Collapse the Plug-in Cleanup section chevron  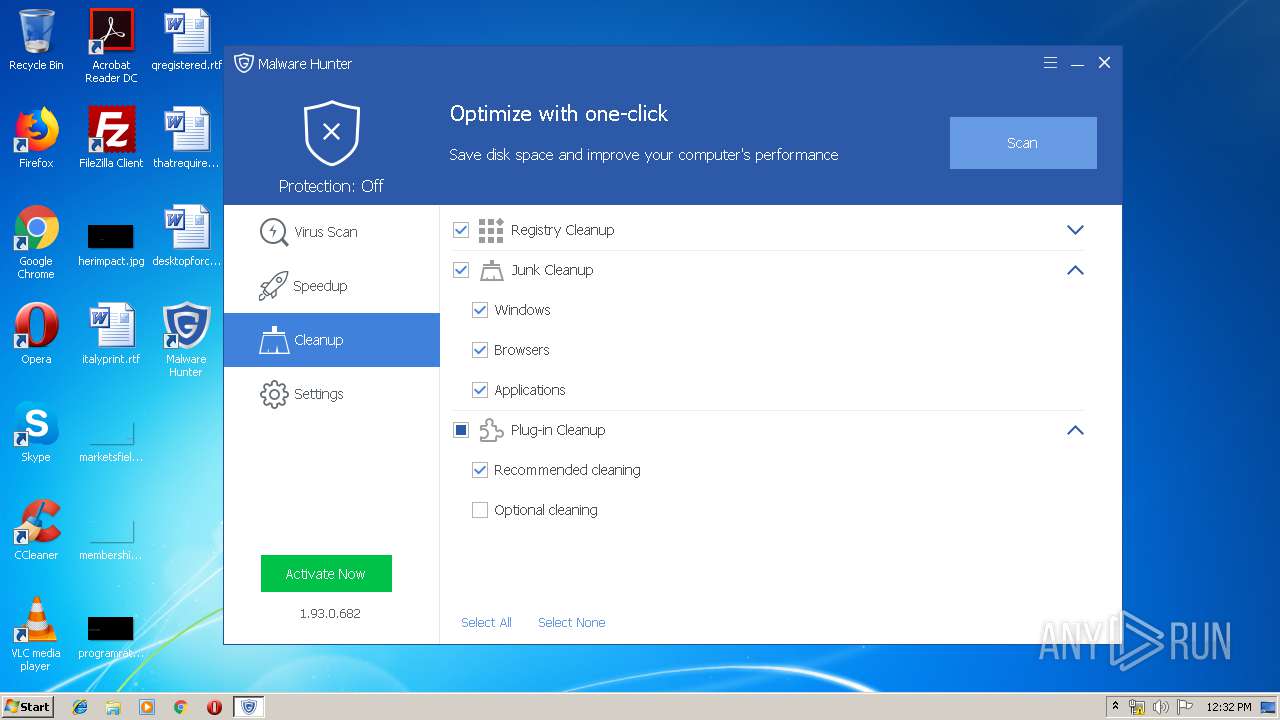[x=1075, y=430]
